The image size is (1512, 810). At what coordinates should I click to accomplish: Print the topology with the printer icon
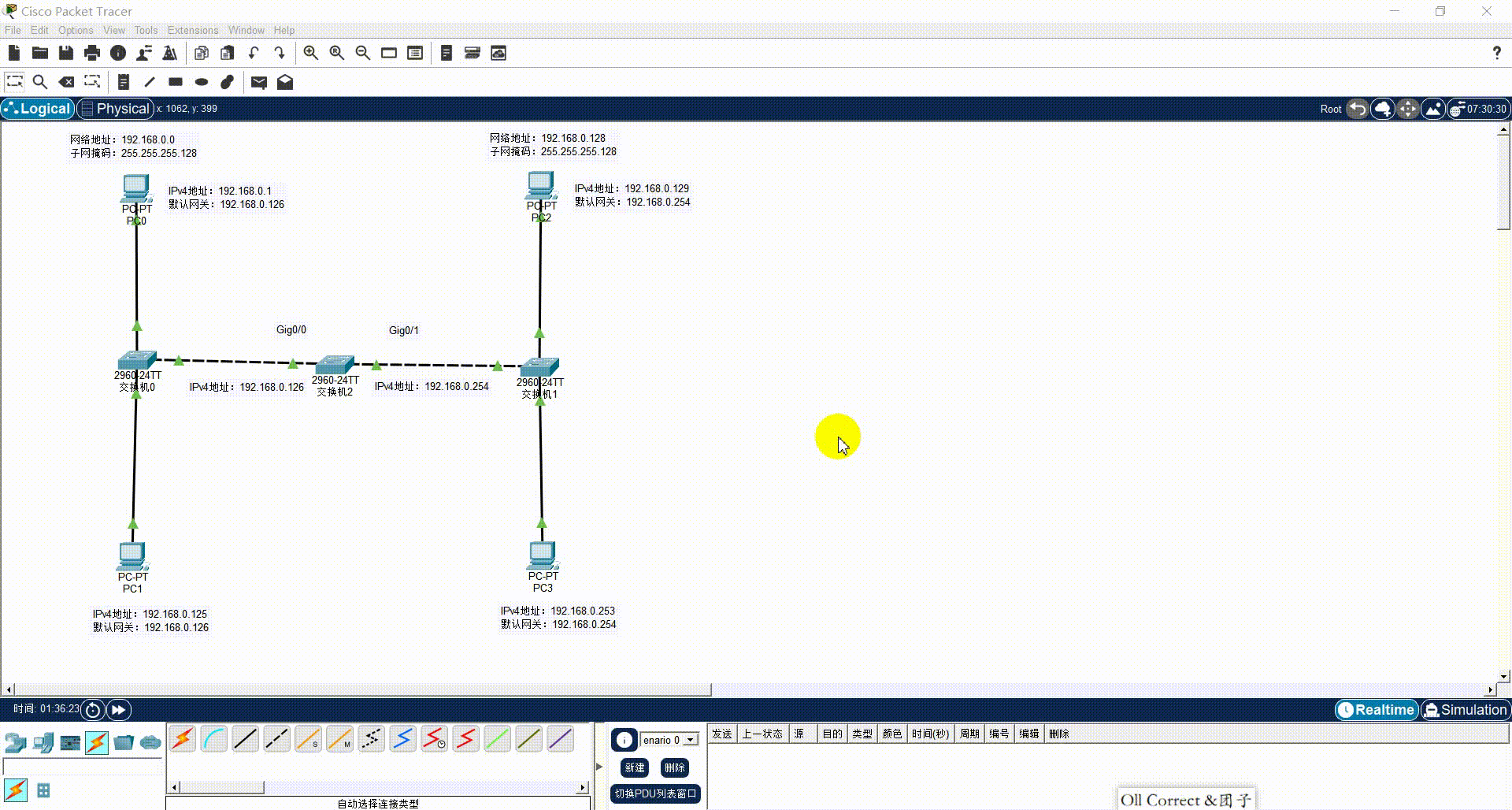click(x=92, y=53)
